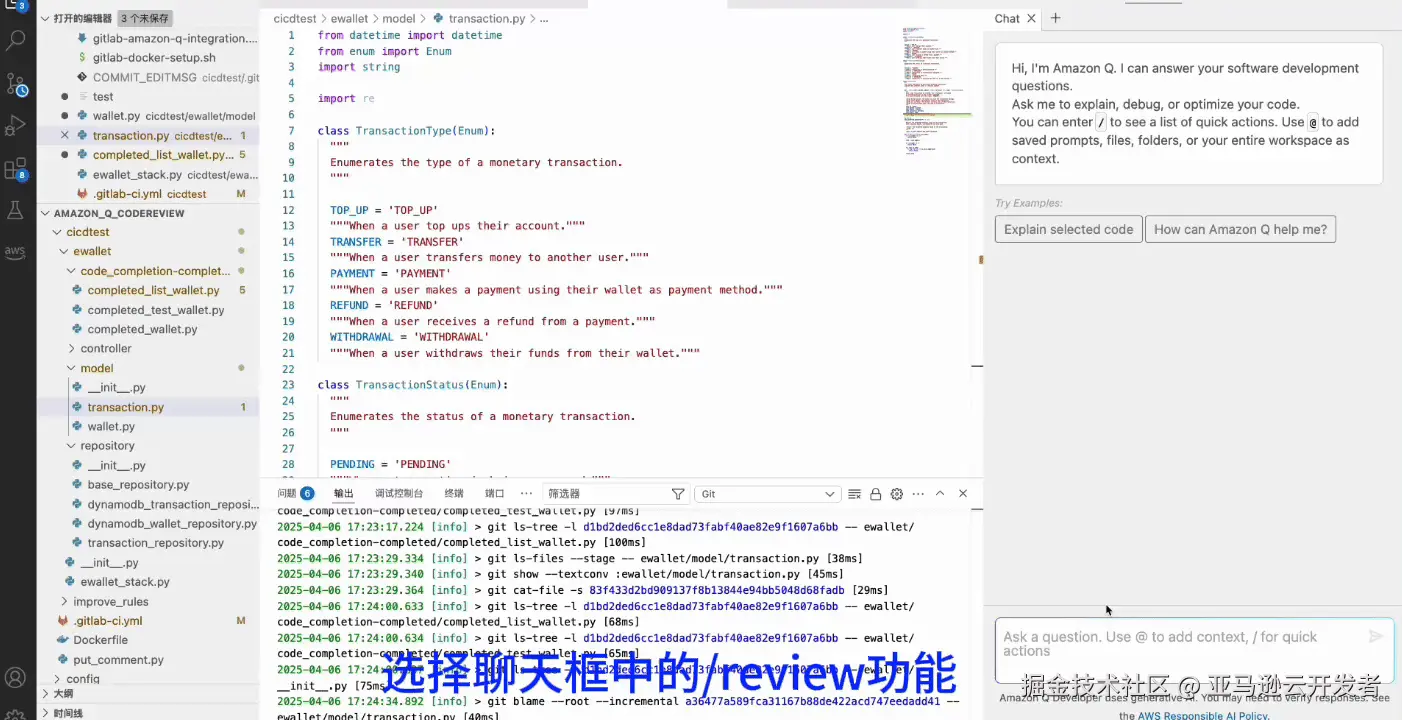The width and height of the screenshot is (1402, 720).
Task: Switch to the 输出 output tab
Action: click(x=344, y=494)
